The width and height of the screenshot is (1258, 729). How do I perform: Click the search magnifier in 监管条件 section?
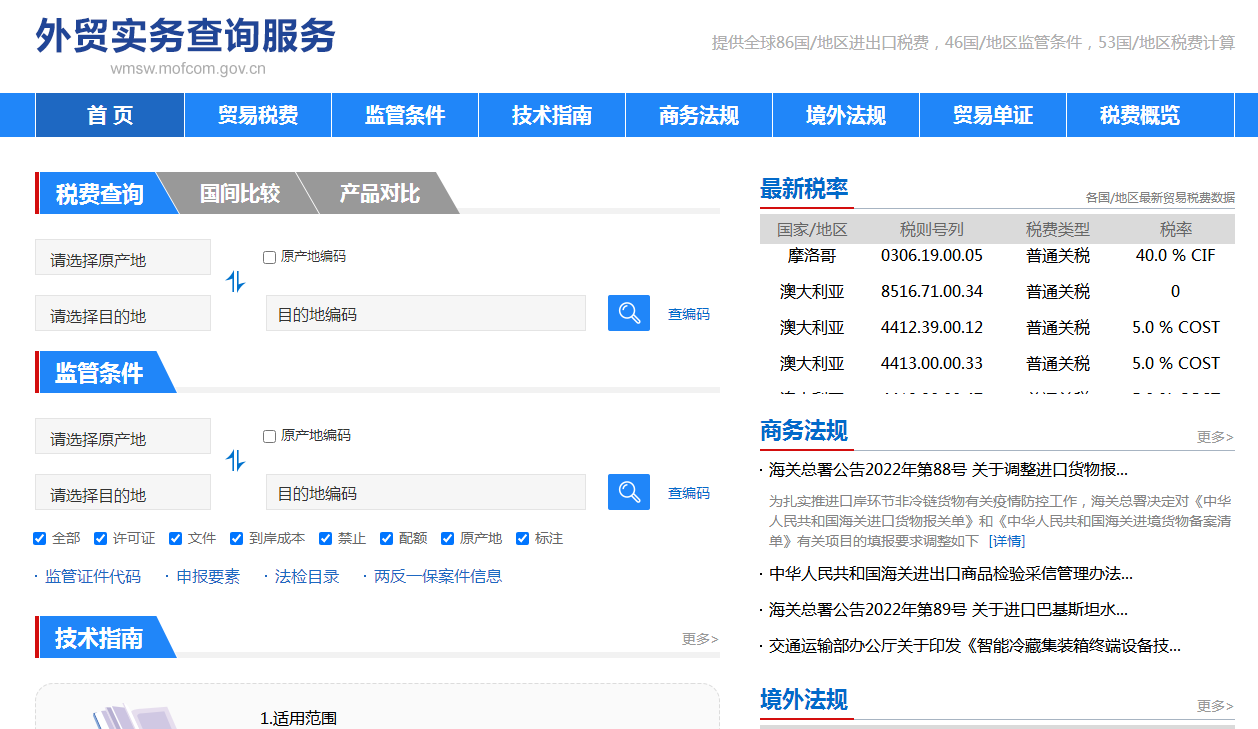coord(628,492)
